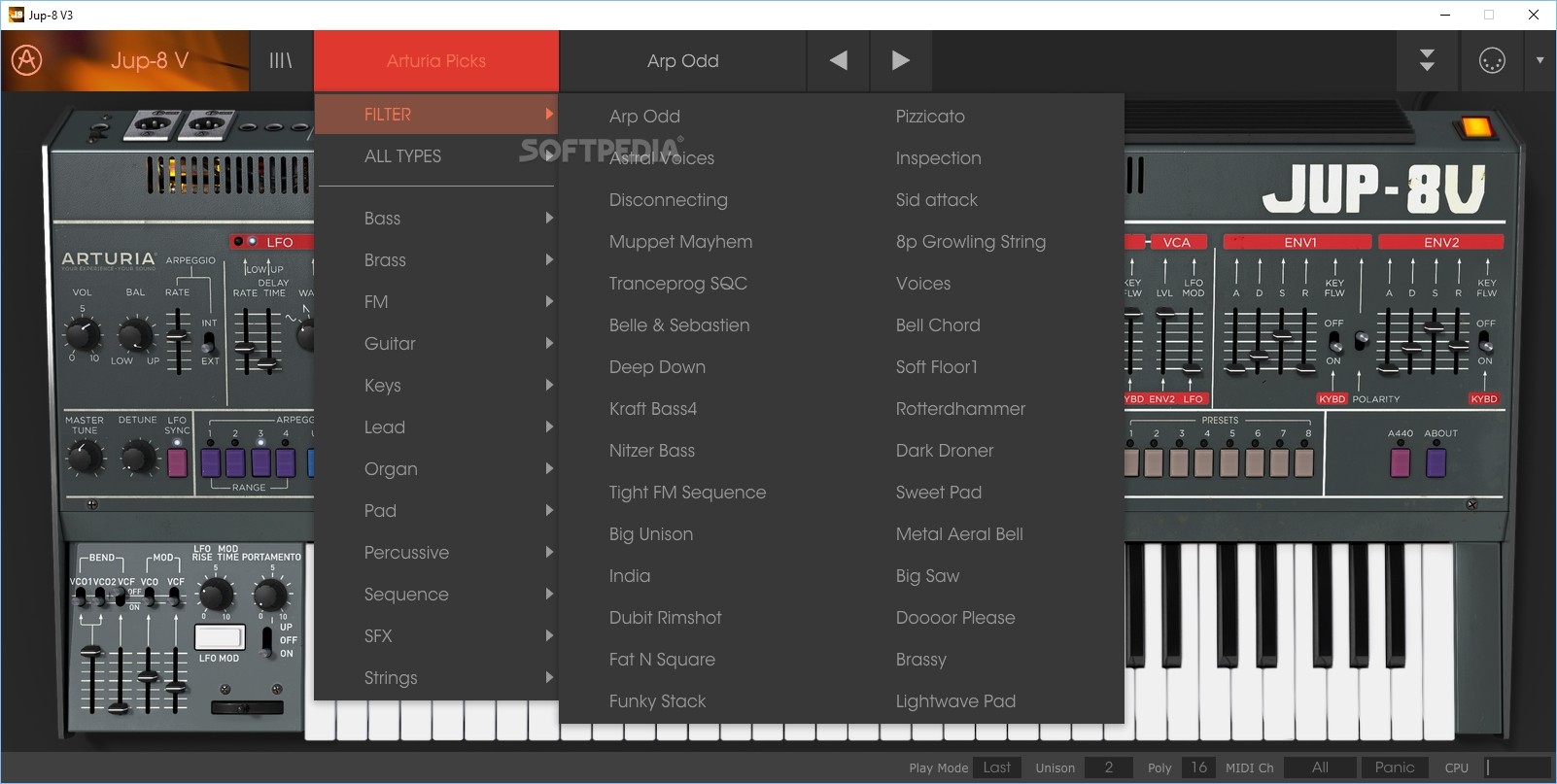This screenshot has width=1557, height=784.
Task: Expand the Guitar category
Action: click(436, 343)
